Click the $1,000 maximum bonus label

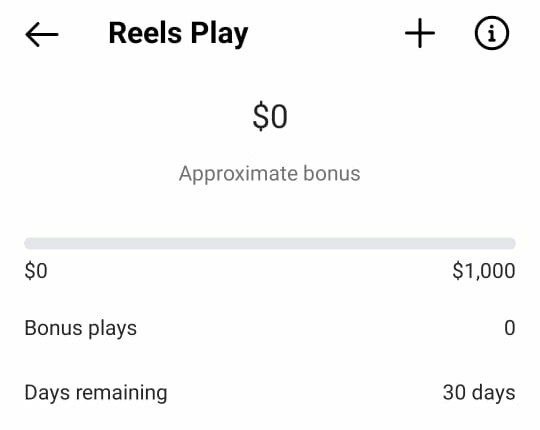point(484,271)
